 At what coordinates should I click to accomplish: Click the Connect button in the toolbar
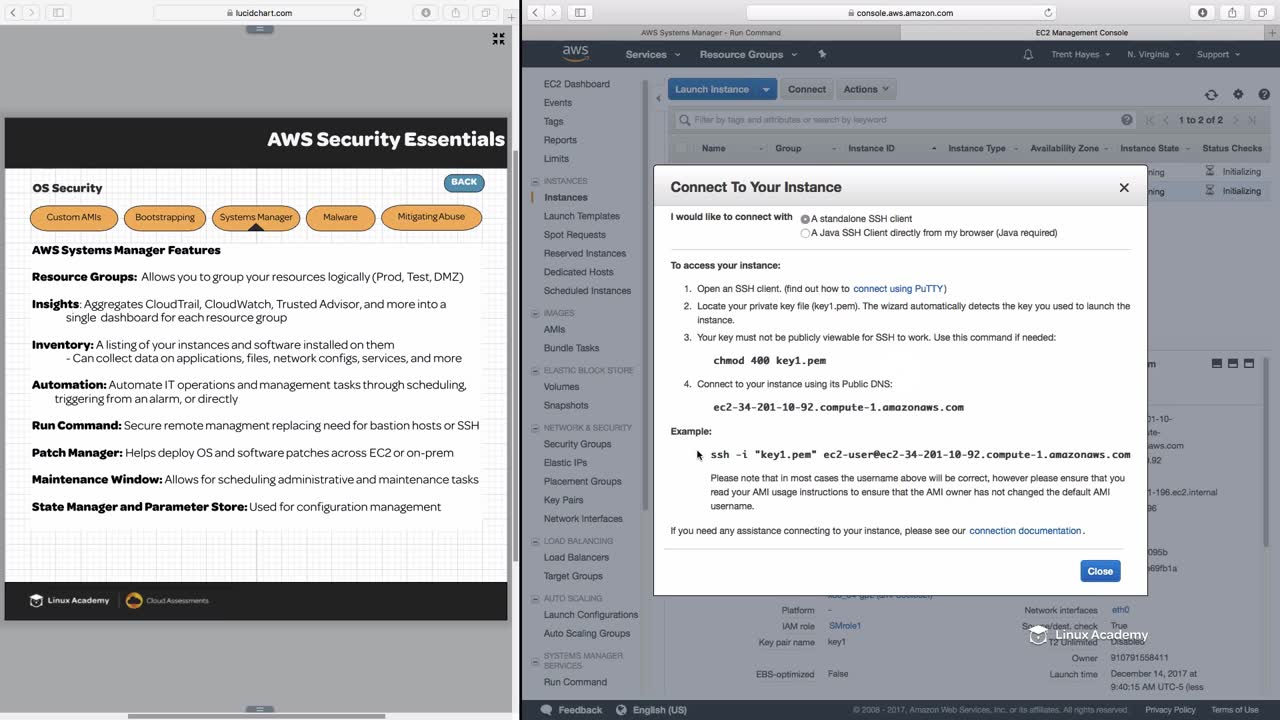point(807,89)
